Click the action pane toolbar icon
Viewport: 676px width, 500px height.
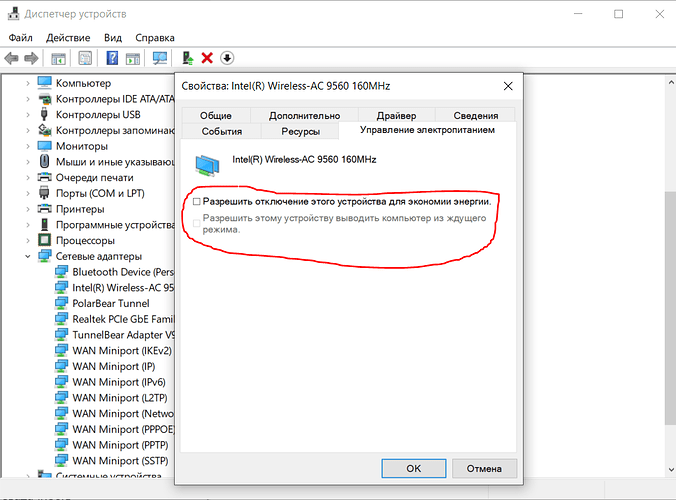[133, 58]
